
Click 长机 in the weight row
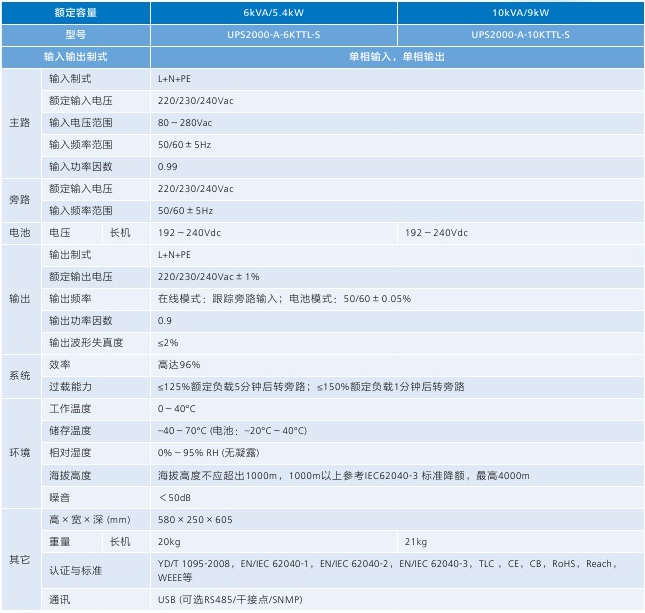[x=120, y=542]
